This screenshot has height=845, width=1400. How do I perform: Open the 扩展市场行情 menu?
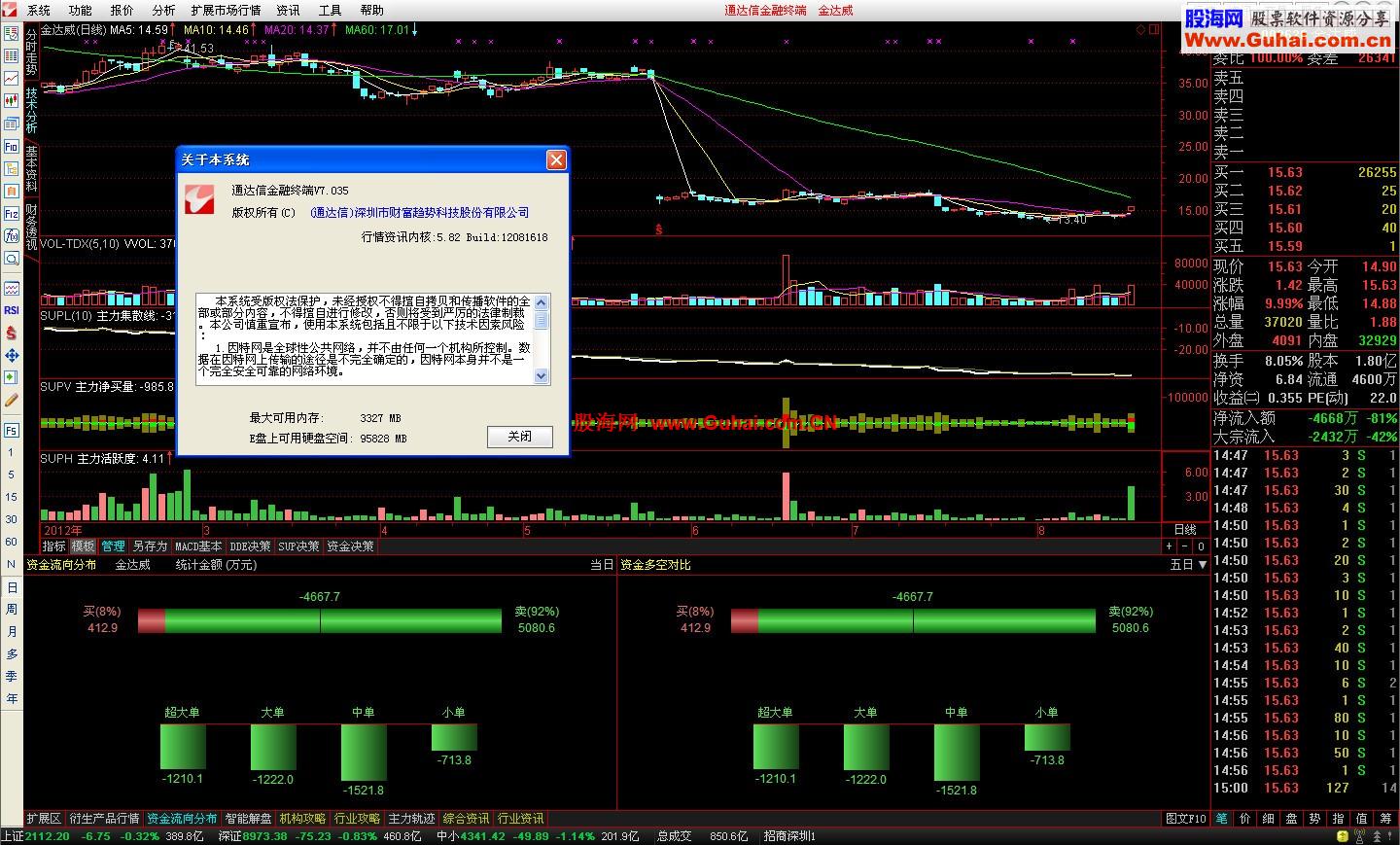click(226, 11)
